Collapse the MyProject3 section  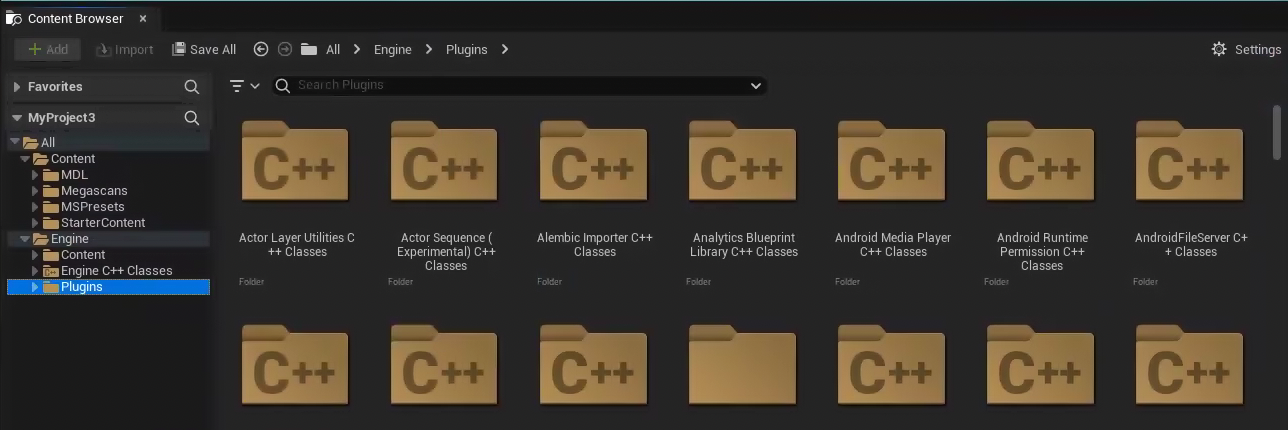17,118
